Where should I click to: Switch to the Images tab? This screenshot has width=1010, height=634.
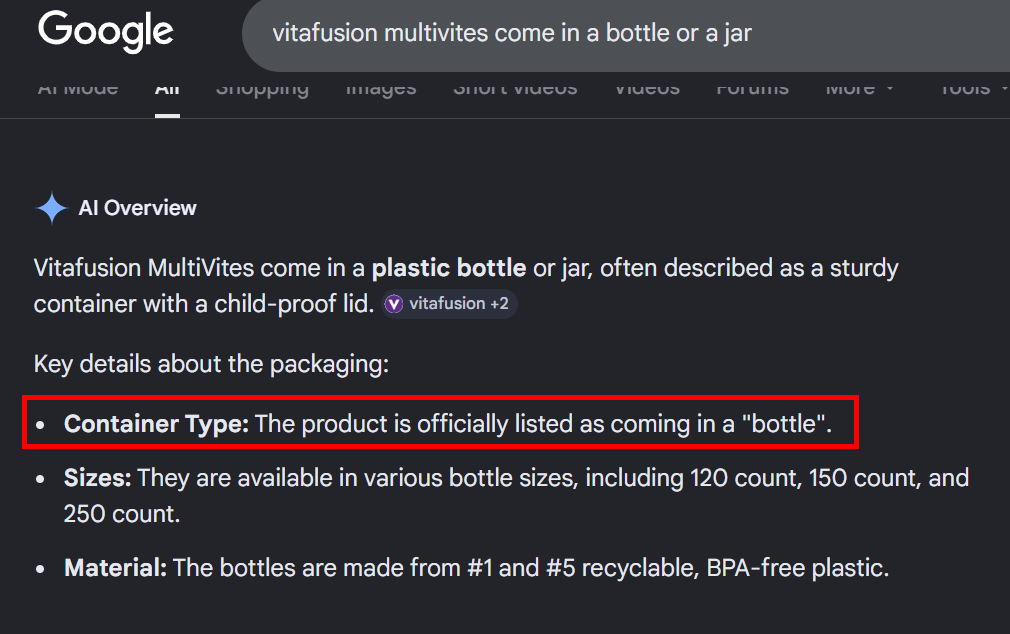click(x=381, y=89)
